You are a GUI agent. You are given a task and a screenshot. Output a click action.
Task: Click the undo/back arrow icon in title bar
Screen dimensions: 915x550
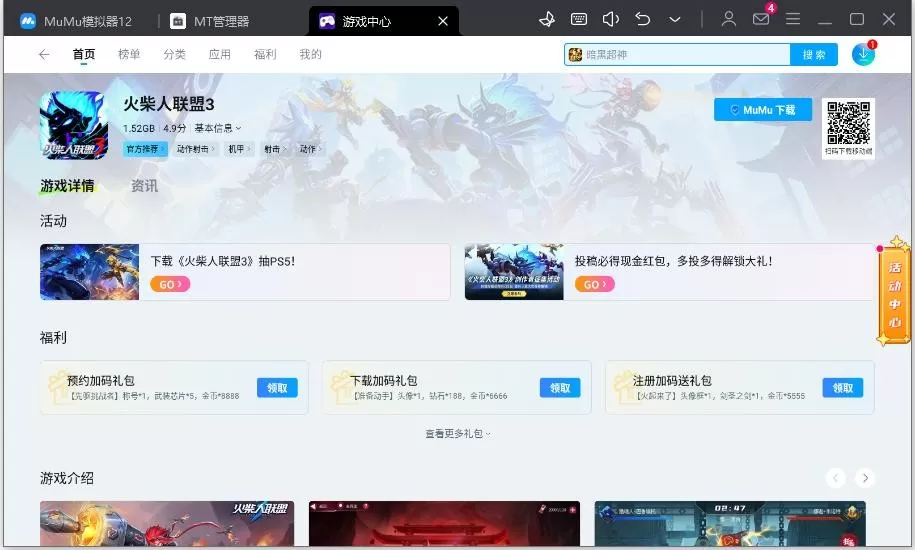coord(642,19)
